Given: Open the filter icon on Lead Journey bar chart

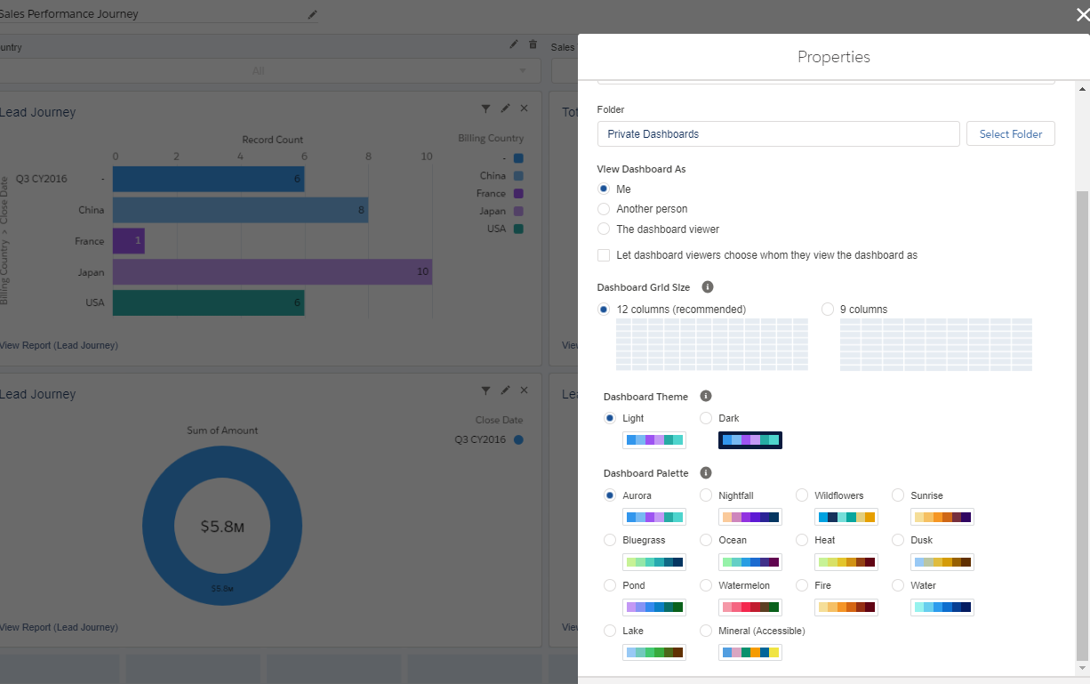Looking at the screenshot, I should pyautogui.click(x=486, y=108).
